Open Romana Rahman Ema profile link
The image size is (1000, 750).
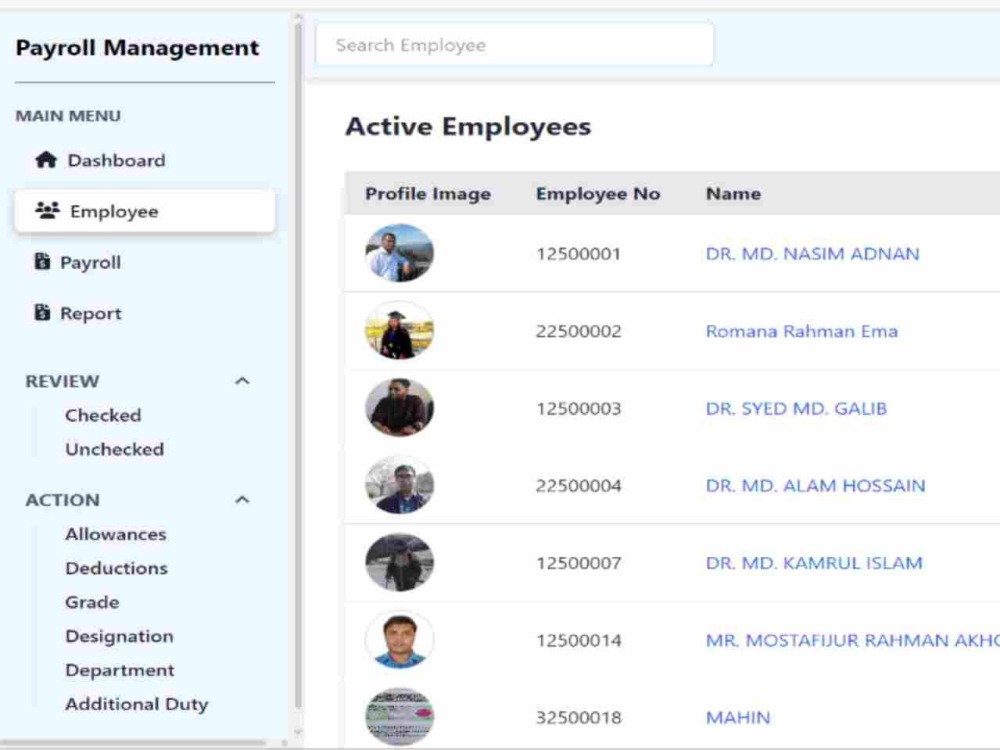click(x=802, y=331)
